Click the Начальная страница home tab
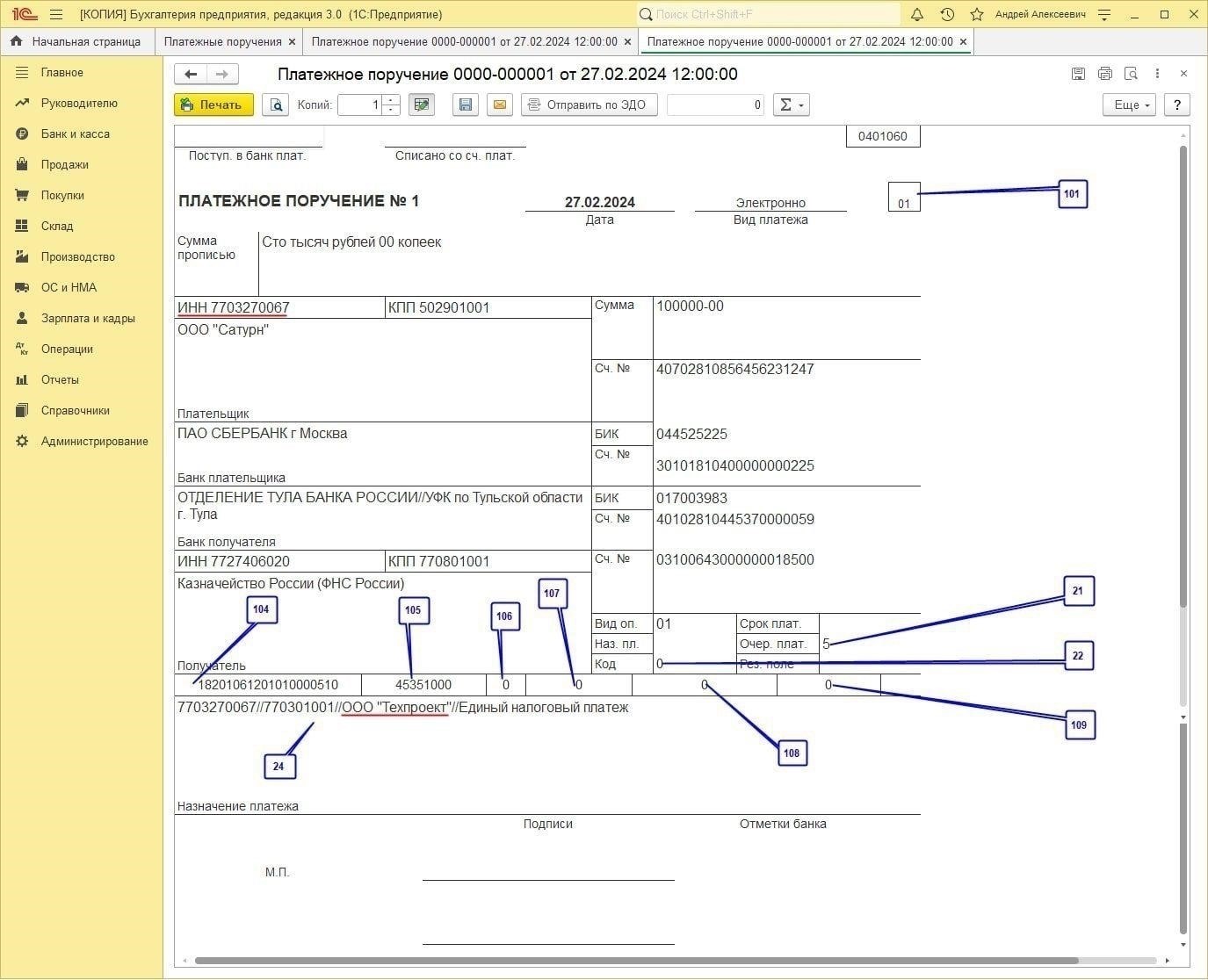Image resolution: width=1208 pixels, height=980 pixels. click(x=76, y=41)
